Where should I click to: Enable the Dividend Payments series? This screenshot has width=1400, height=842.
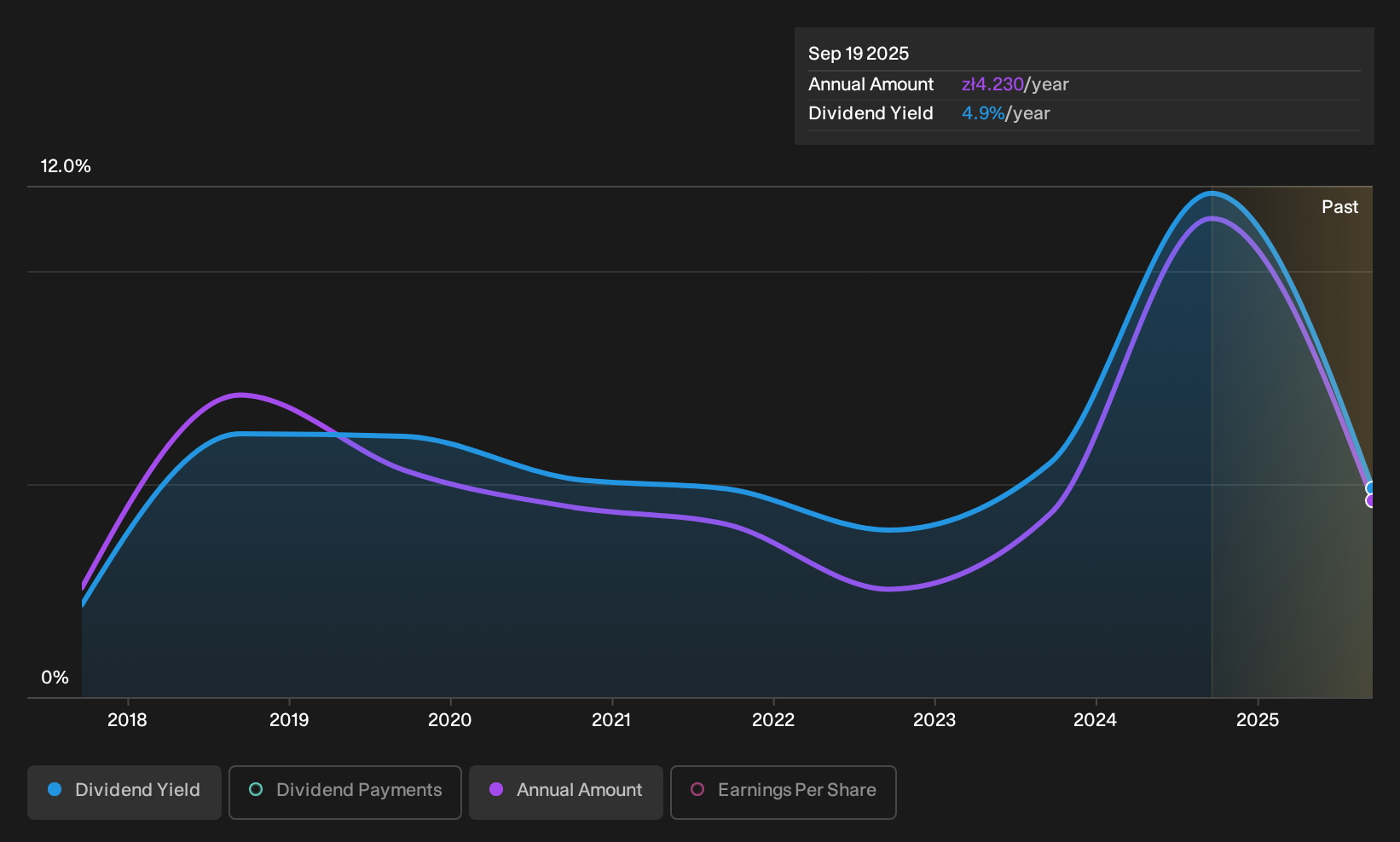click(345, 793)
